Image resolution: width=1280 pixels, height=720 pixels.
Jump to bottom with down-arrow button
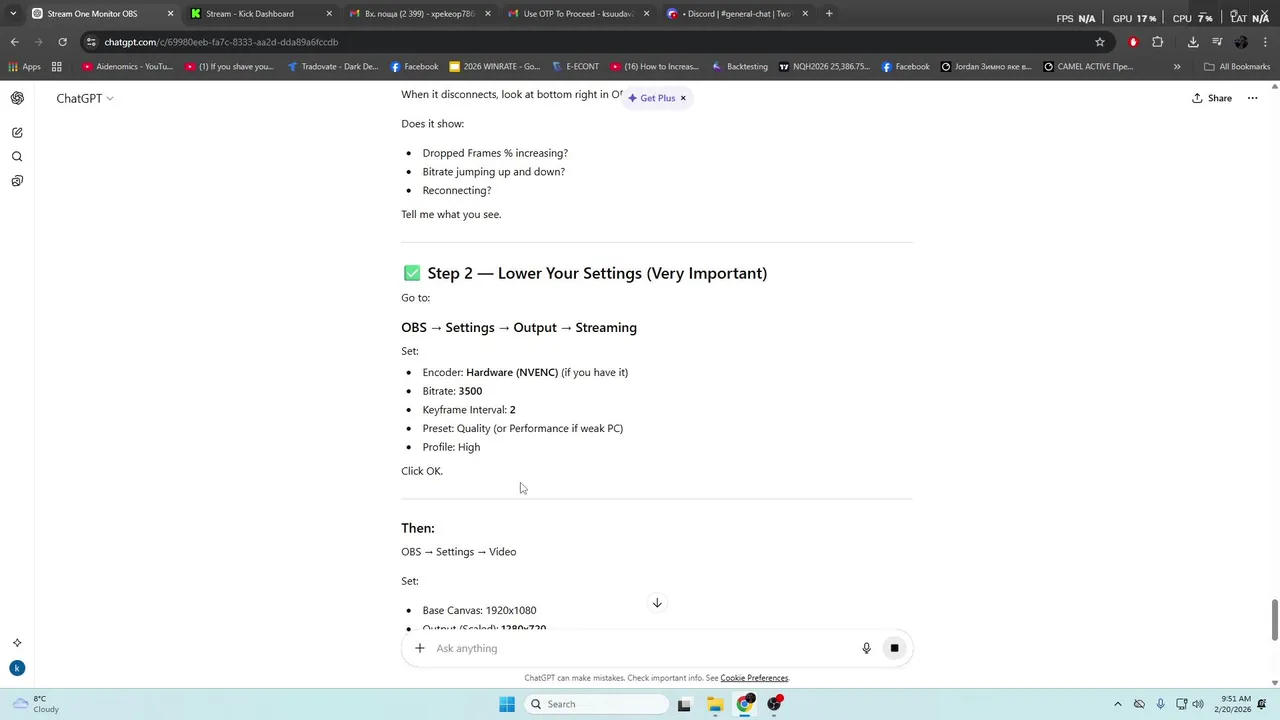pos(657,603)
